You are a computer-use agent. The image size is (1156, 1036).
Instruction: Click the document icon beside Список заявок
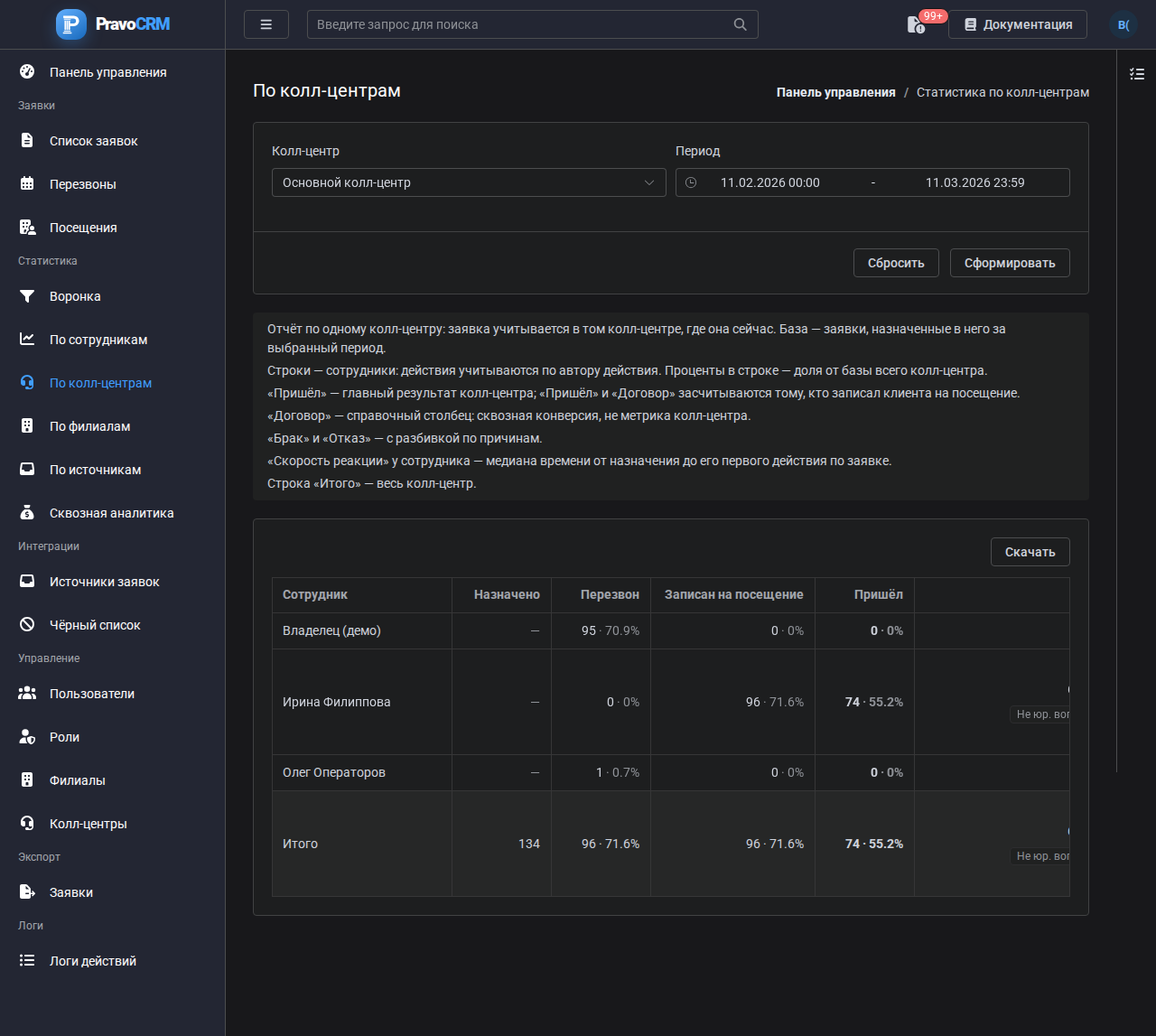pos(27,141)
